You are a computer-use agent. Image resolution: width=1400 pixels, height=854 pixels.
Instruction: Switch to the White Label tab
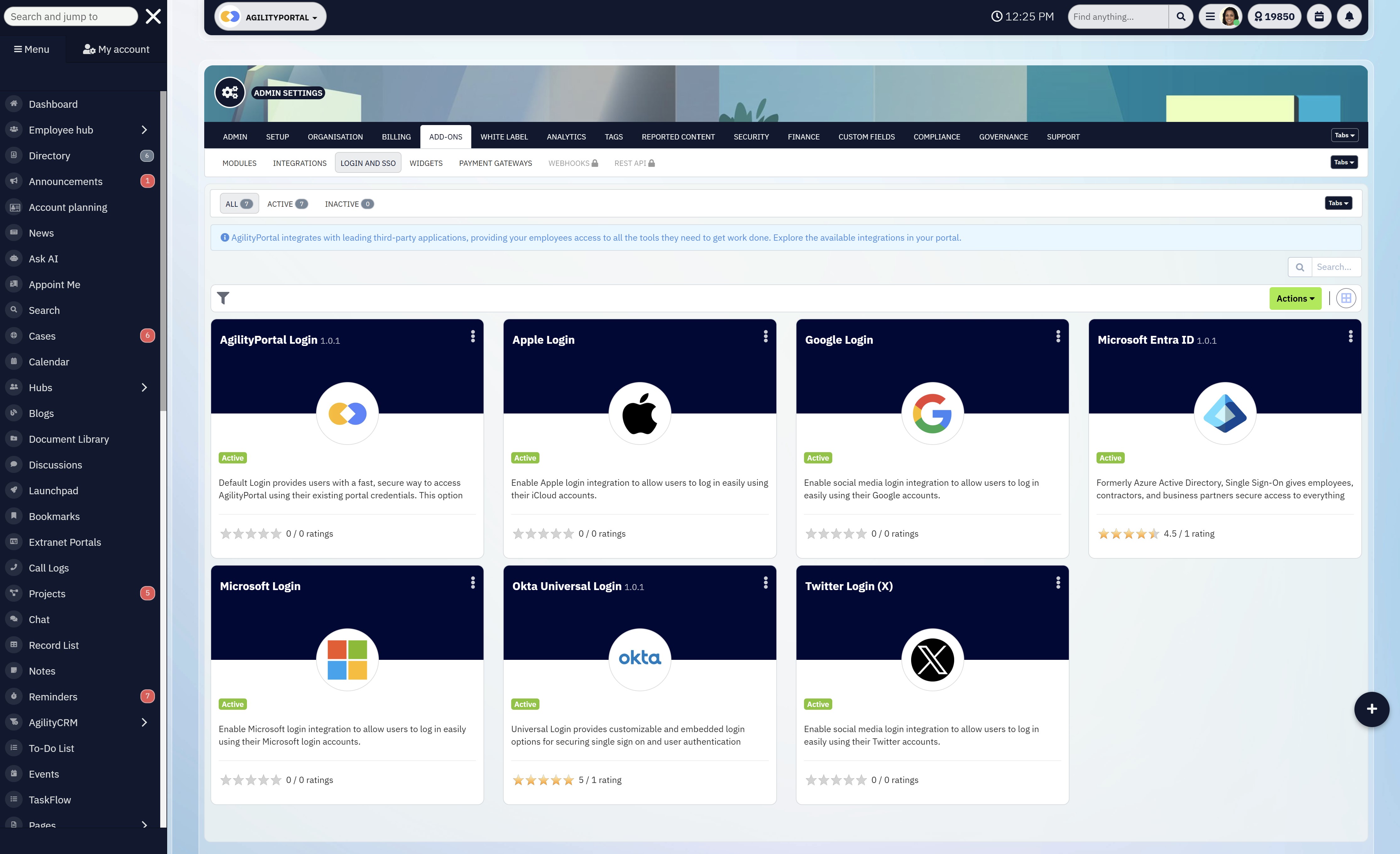[503, 137]
